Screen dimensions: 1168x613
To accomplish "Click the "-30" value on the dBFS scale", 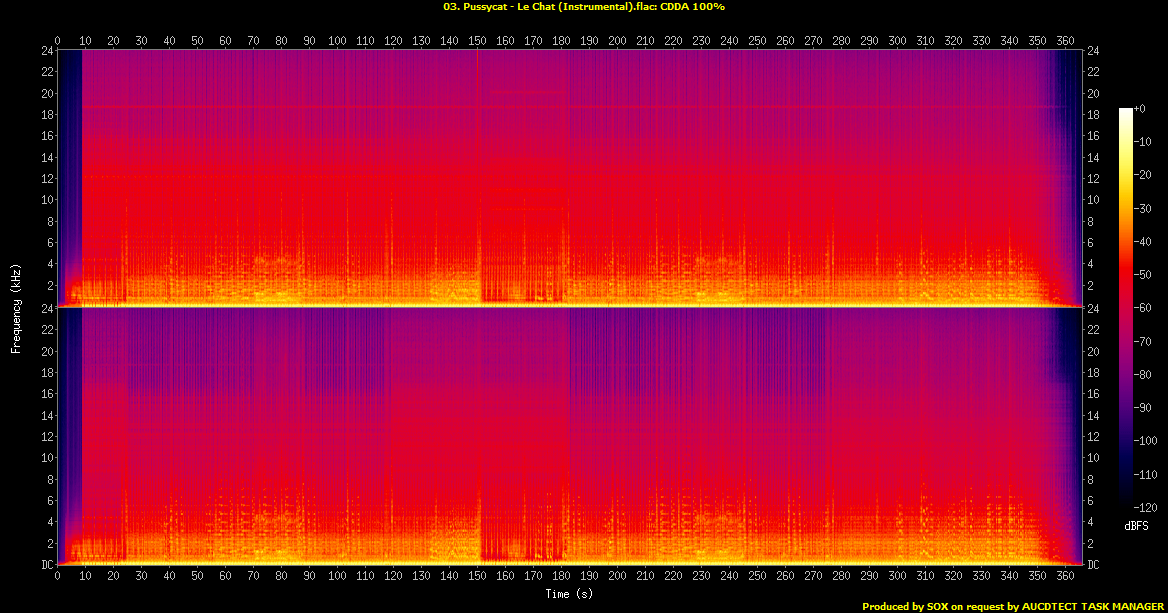I will click(x=1143, y=209).
